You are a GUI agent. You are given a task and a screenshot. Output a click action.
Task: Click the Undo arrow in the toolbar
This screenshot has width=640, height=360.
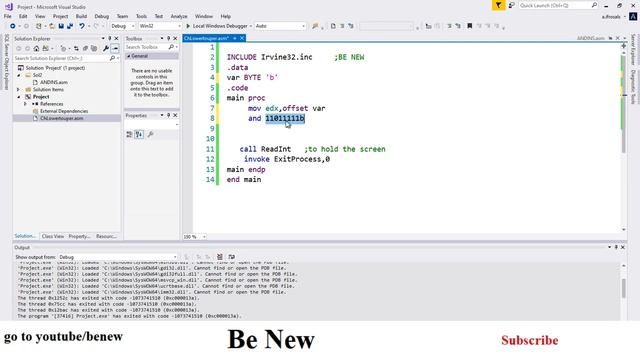[x=82, y=26]
